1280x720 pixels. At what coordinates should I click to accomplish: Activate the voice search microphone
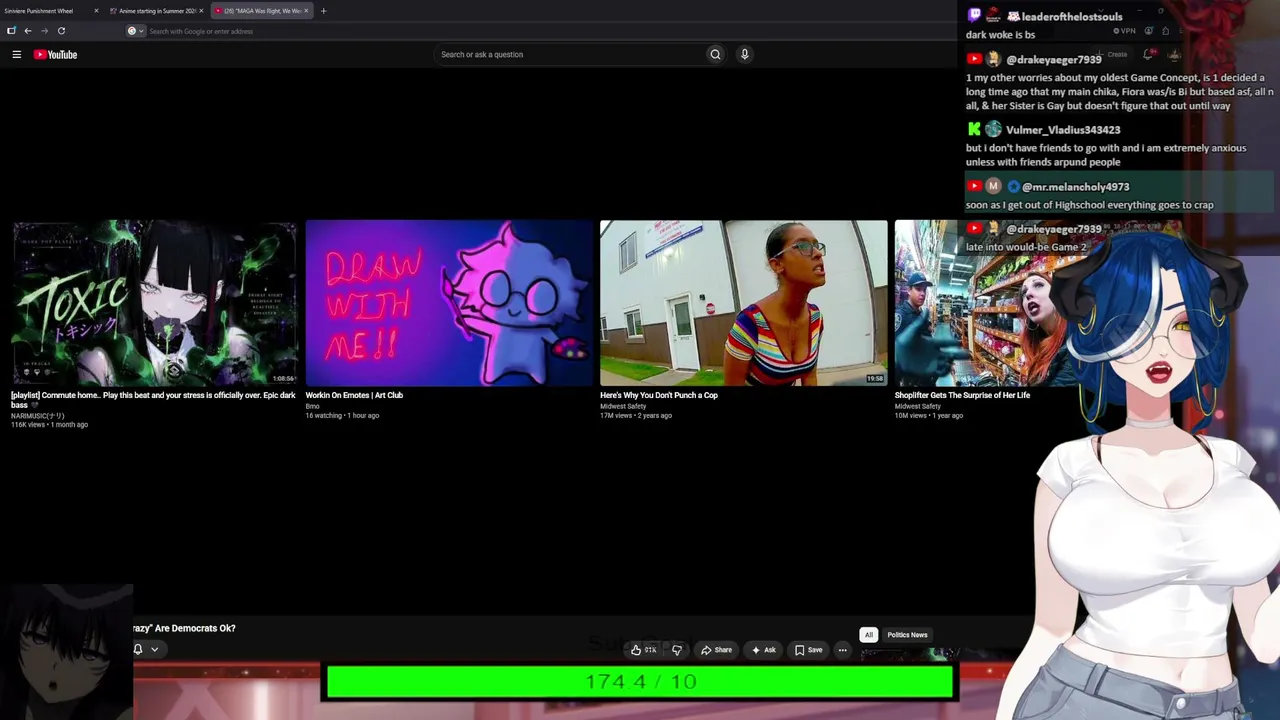(x=744, y=54)
